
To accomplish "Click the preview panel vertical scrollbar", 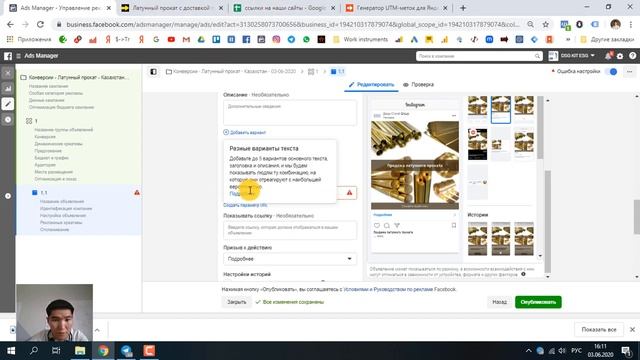I will pyautogui.click(x=548, y=222).
